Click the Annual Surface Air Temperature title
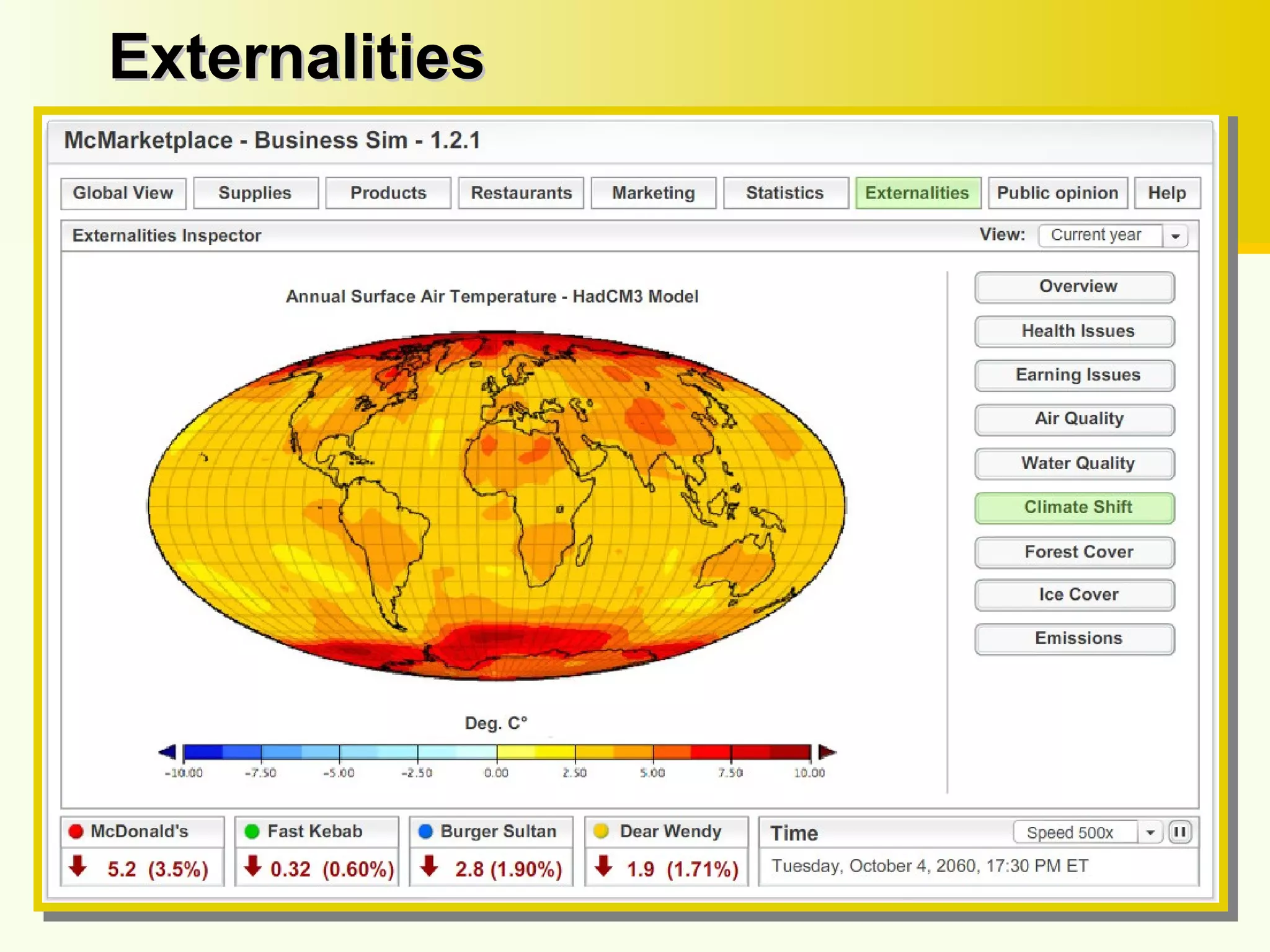 (x=492, y=296)
